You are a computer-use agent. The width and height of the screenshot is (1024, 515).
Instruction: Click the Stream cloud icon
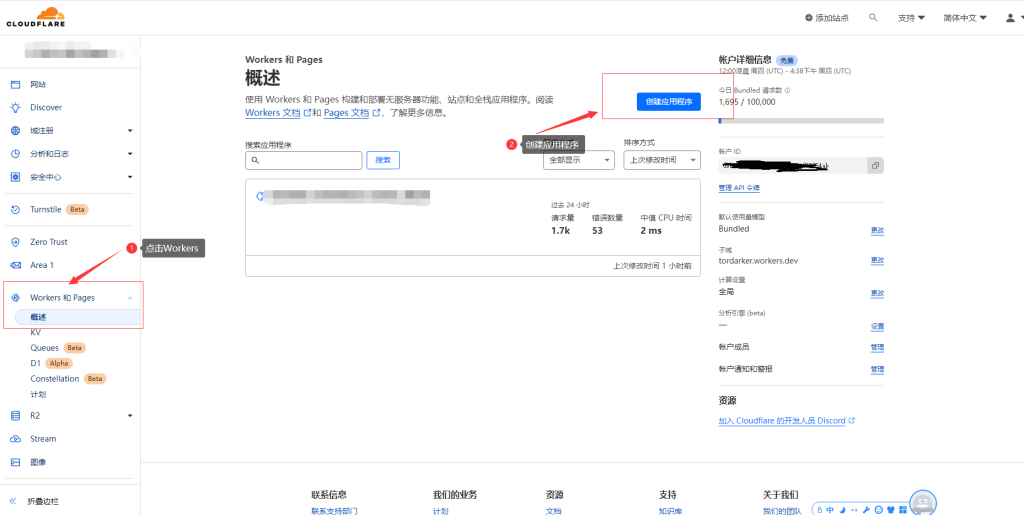click(x=16, y=439)
